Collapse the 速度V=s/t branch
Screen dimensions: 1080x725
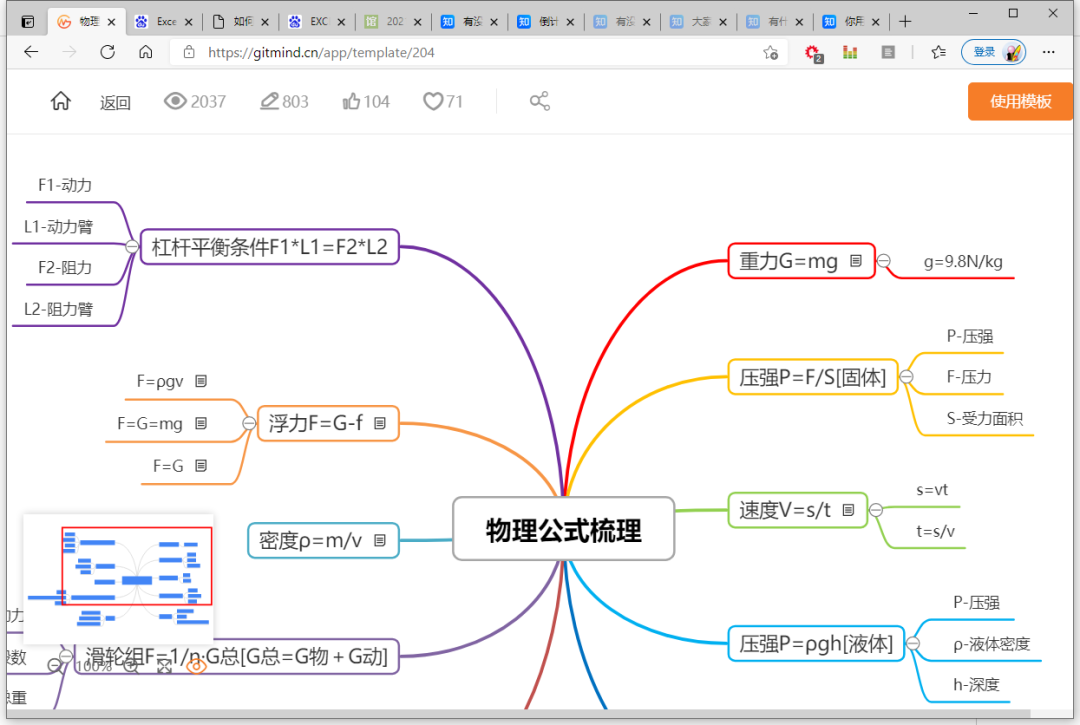pyautogui.click(x=877, y=510)
